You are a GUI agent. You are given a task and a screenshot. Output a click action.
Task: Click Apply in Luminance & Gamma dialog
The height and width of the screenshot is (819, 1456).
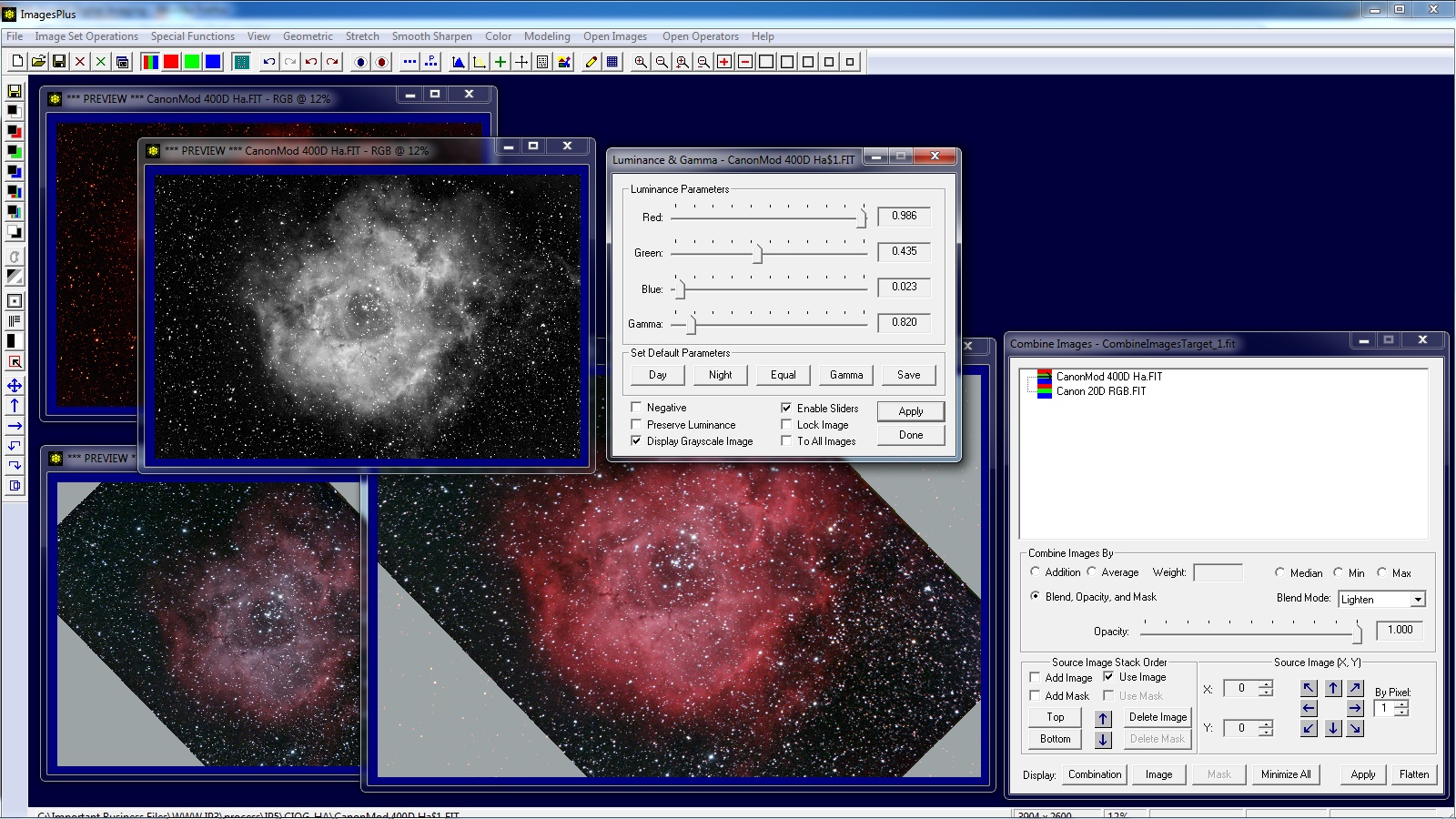(x=911, y=411)
